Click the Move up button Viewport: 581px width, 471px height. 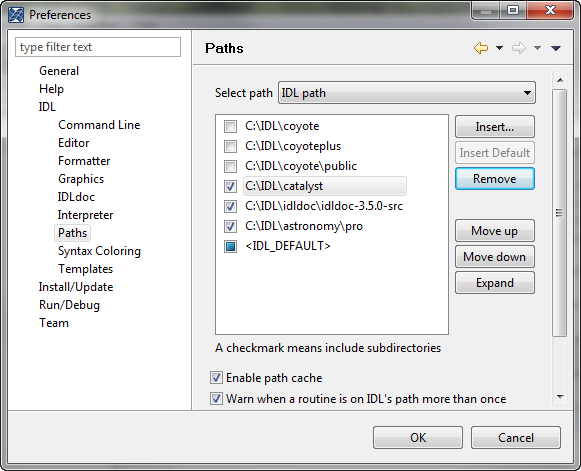[x=495, y=230]
